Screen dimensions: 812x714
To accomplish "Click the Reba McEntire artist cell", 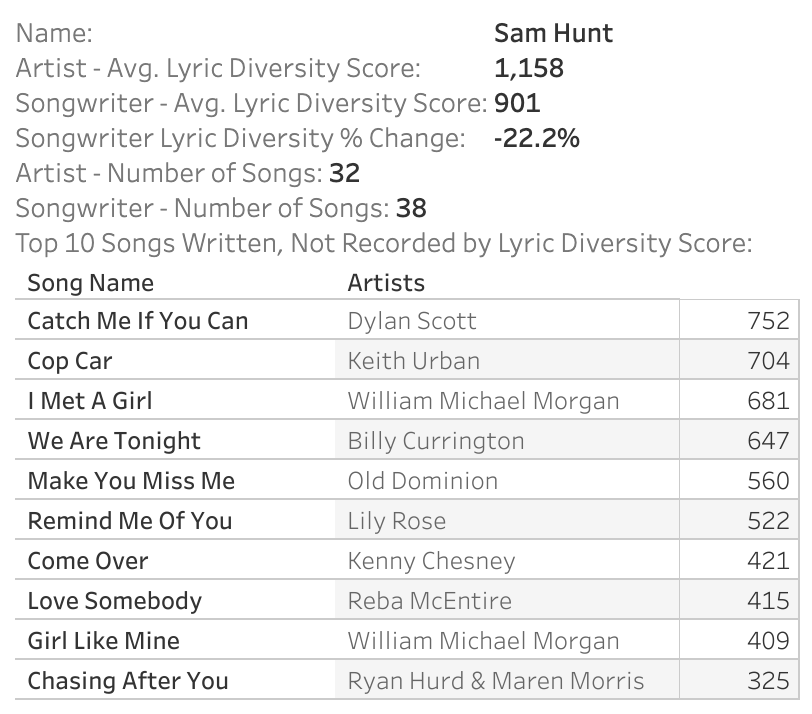I will tap(429, 601).
